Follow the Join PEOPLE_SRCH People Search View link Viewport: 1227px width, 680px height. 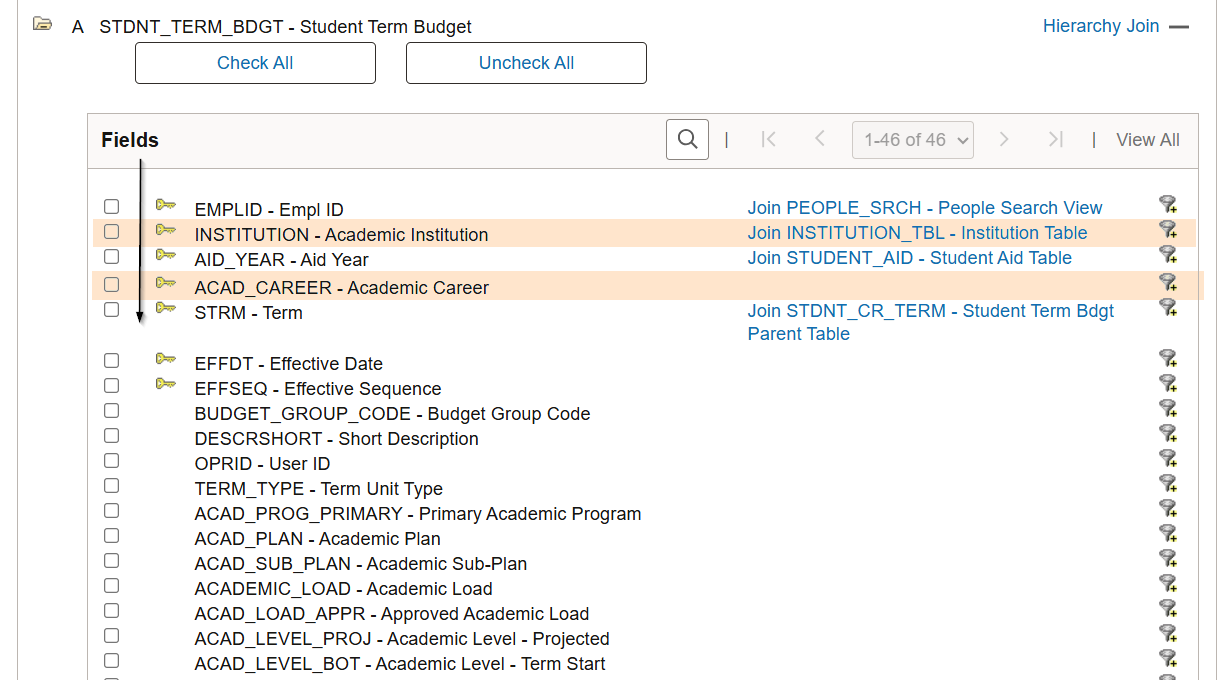pyautogui.click(x=924, y=208)
